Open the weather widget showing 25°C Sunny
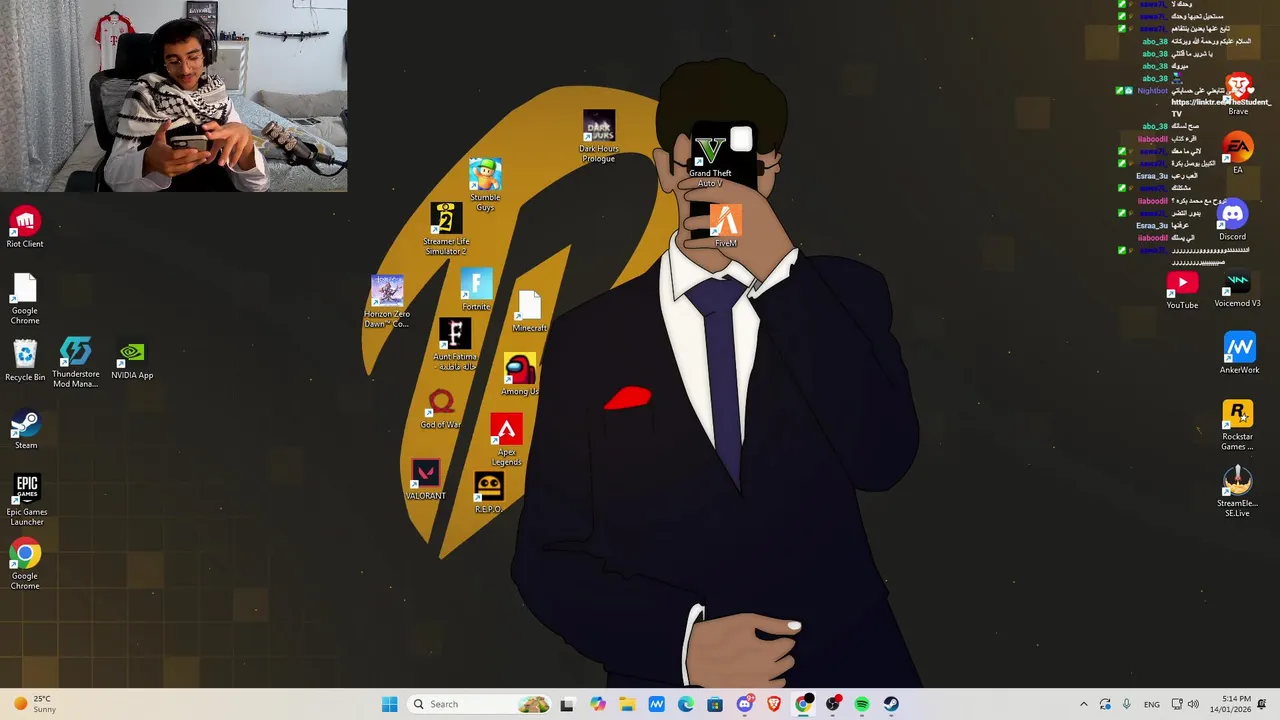The width and height of the screenshot is (1280, 720). [34, 704]
